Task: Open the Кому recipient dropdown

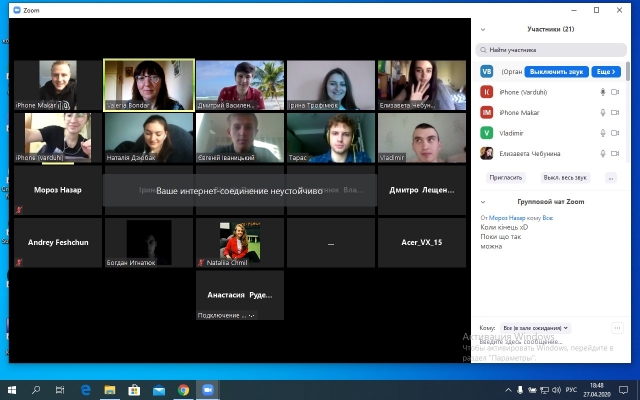Action: click(x=535, y=328)
